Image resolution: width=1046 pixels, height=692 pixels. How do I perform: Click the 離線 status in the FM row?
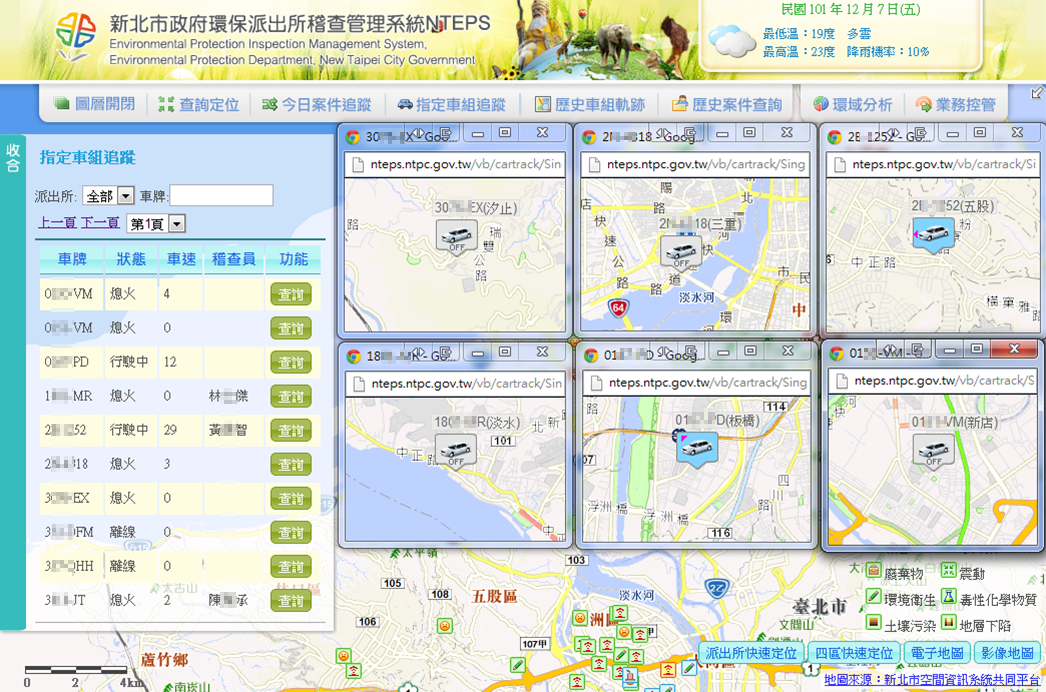[122, 532]
